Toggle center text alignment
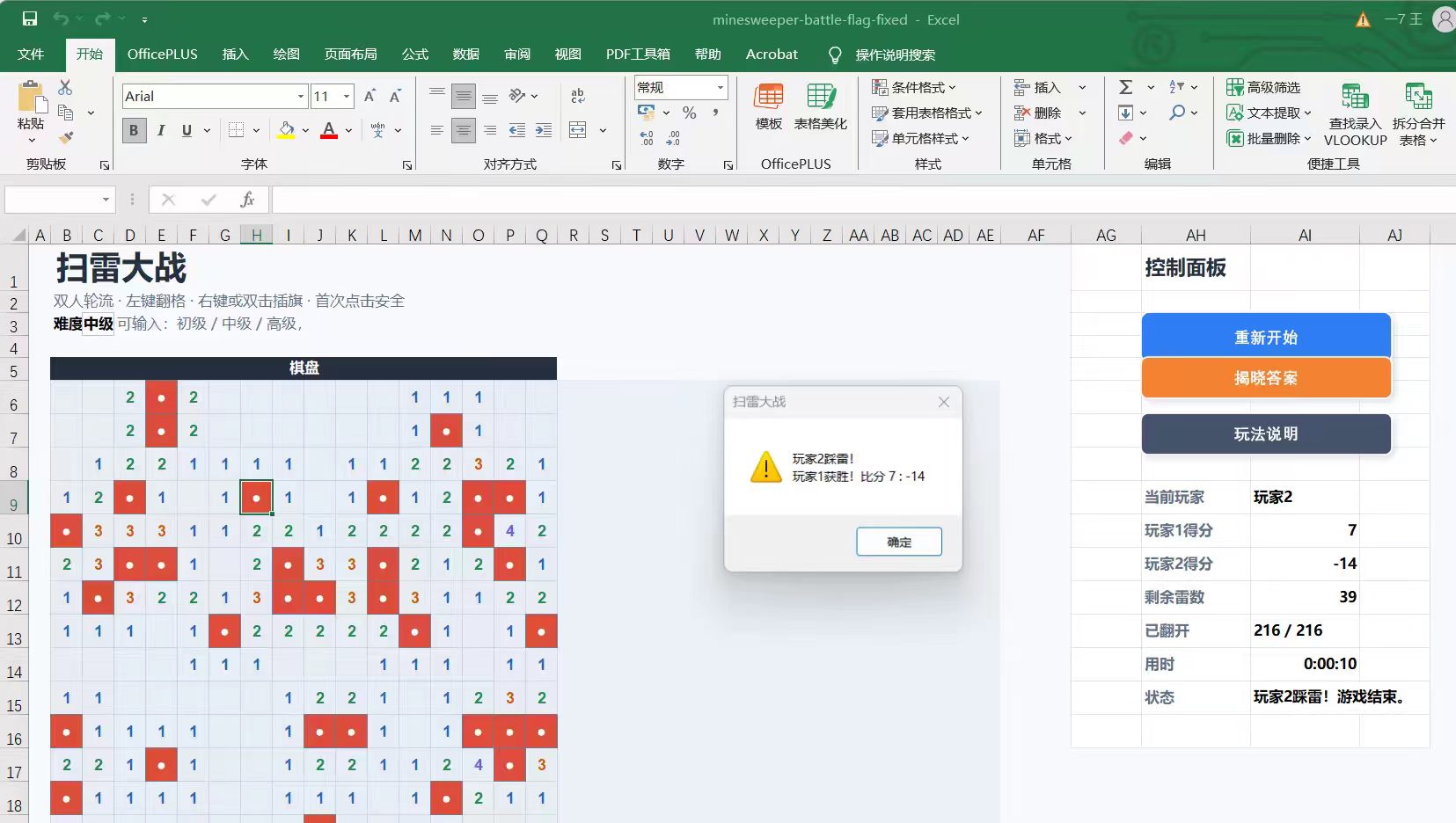 click(464, 130)
